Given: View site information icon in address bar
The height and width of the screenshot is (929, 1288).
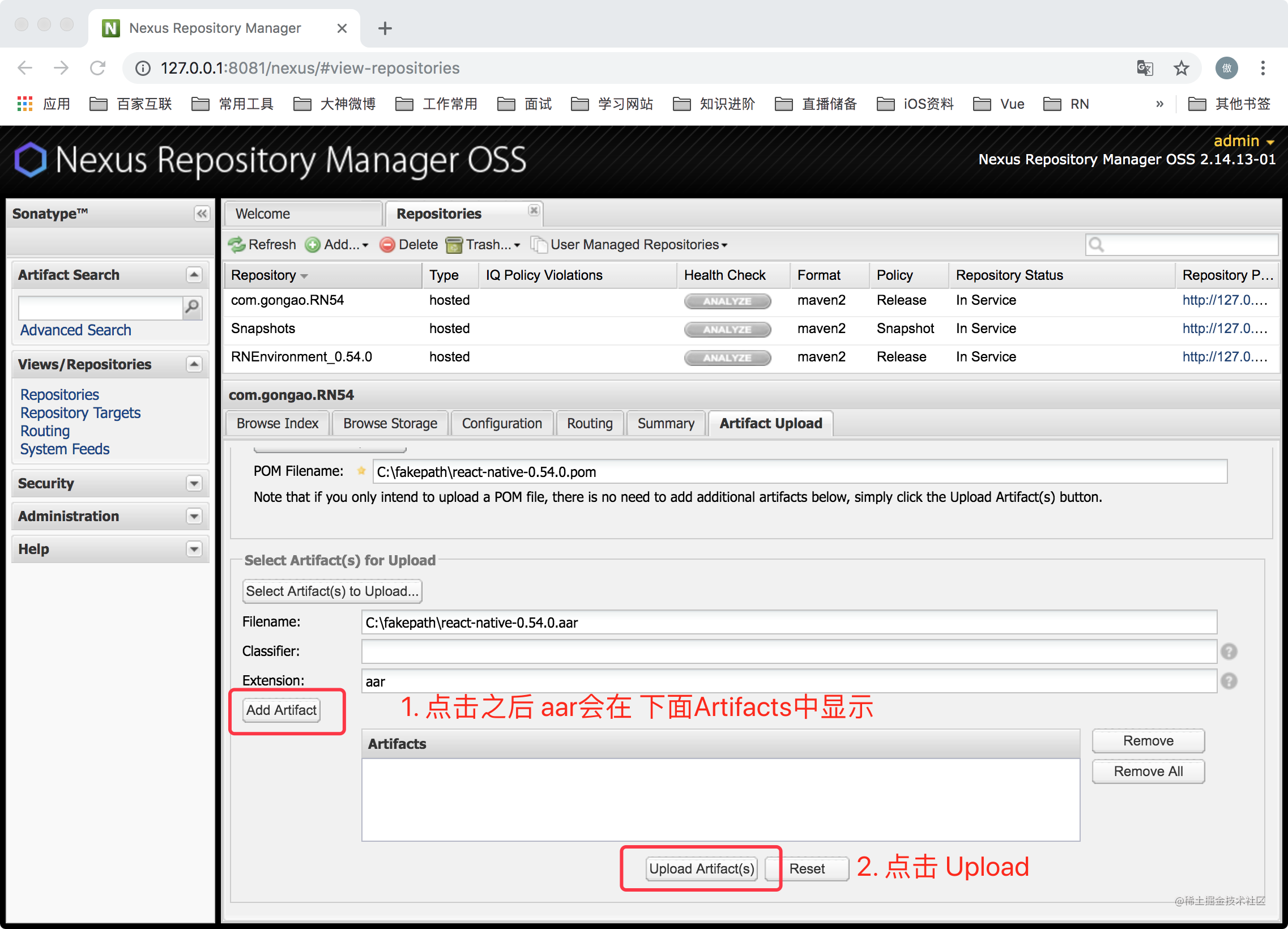Looking at the screenshot, I should tap(143, 68).
